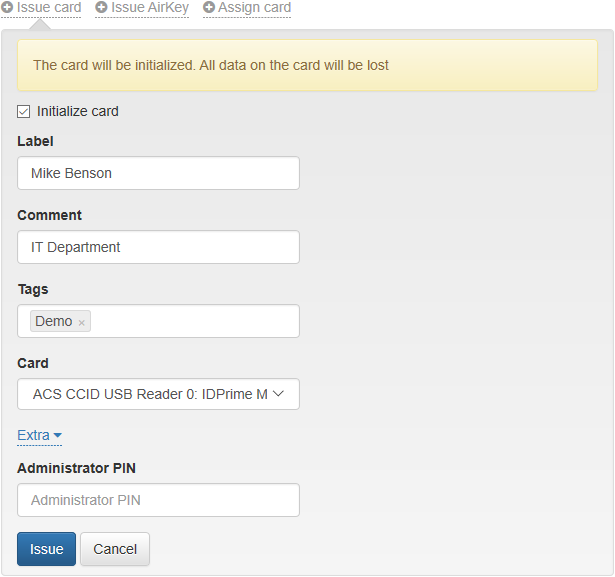Open the Card reader dropdown
Screen dimensions: 615x577
pos(158,394)
